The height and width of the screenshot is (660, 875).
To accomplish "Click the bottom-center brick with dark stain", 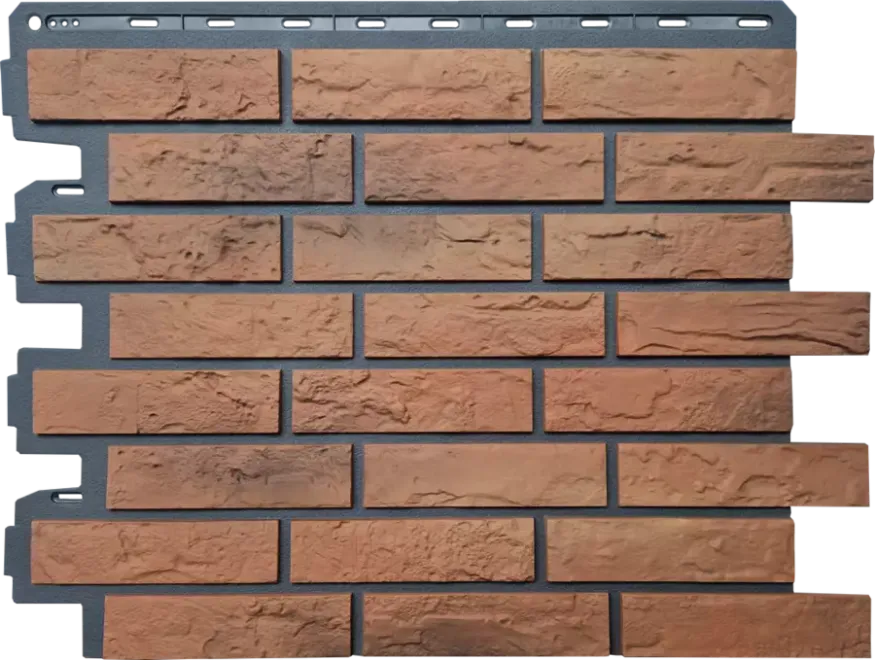I will [485, 626].
